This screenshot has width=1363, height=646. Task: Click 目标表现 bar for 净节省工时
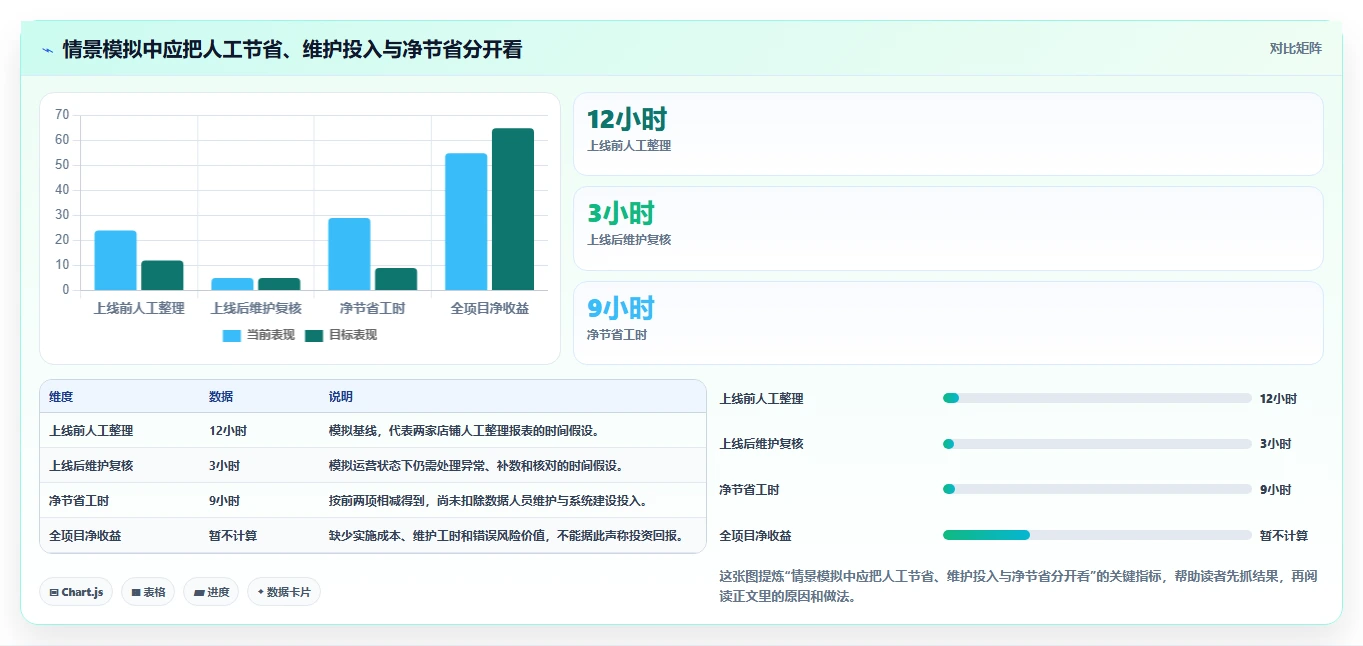click(x=396, y=279)
